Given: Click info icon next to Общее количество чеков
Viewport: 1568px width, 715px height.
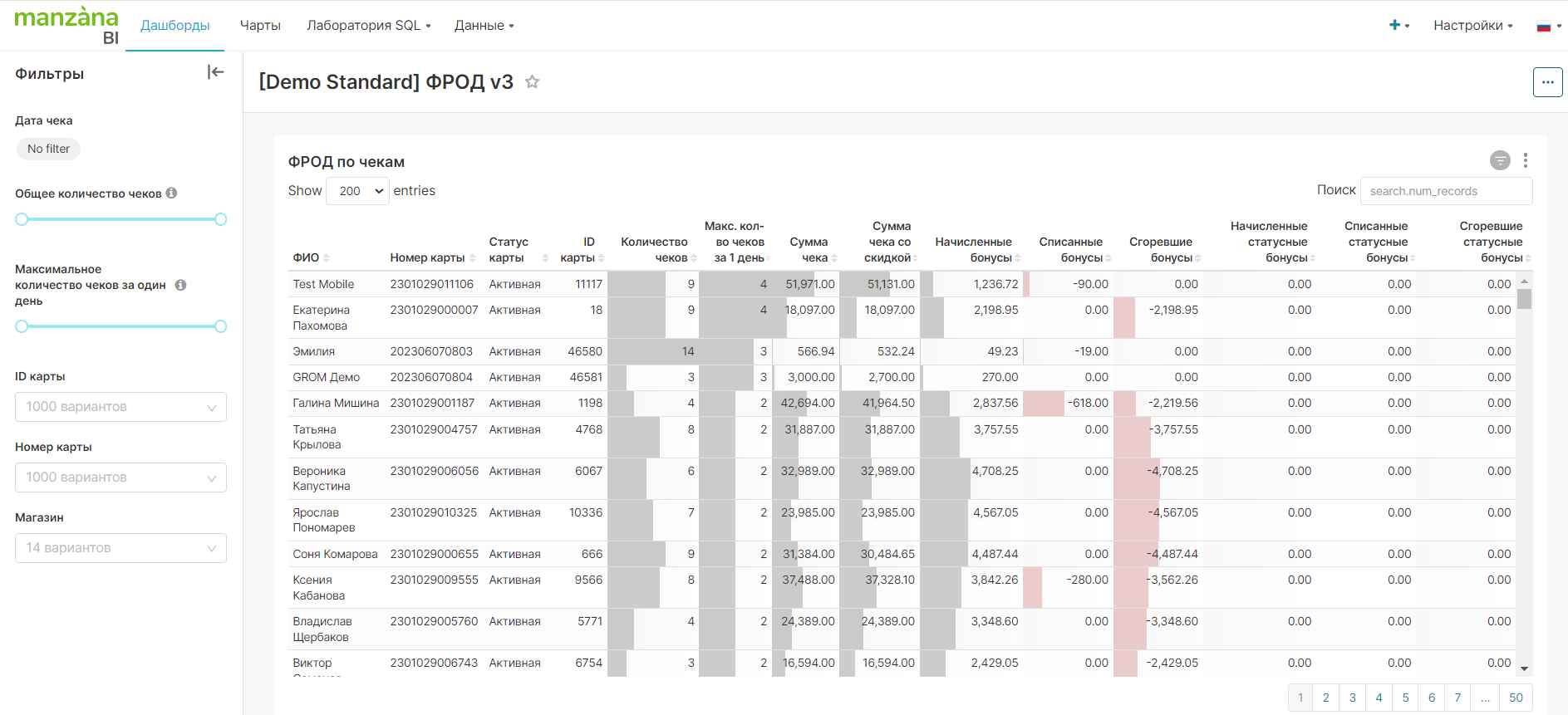Looking at the screenshot, I should (x=171, y=193).
